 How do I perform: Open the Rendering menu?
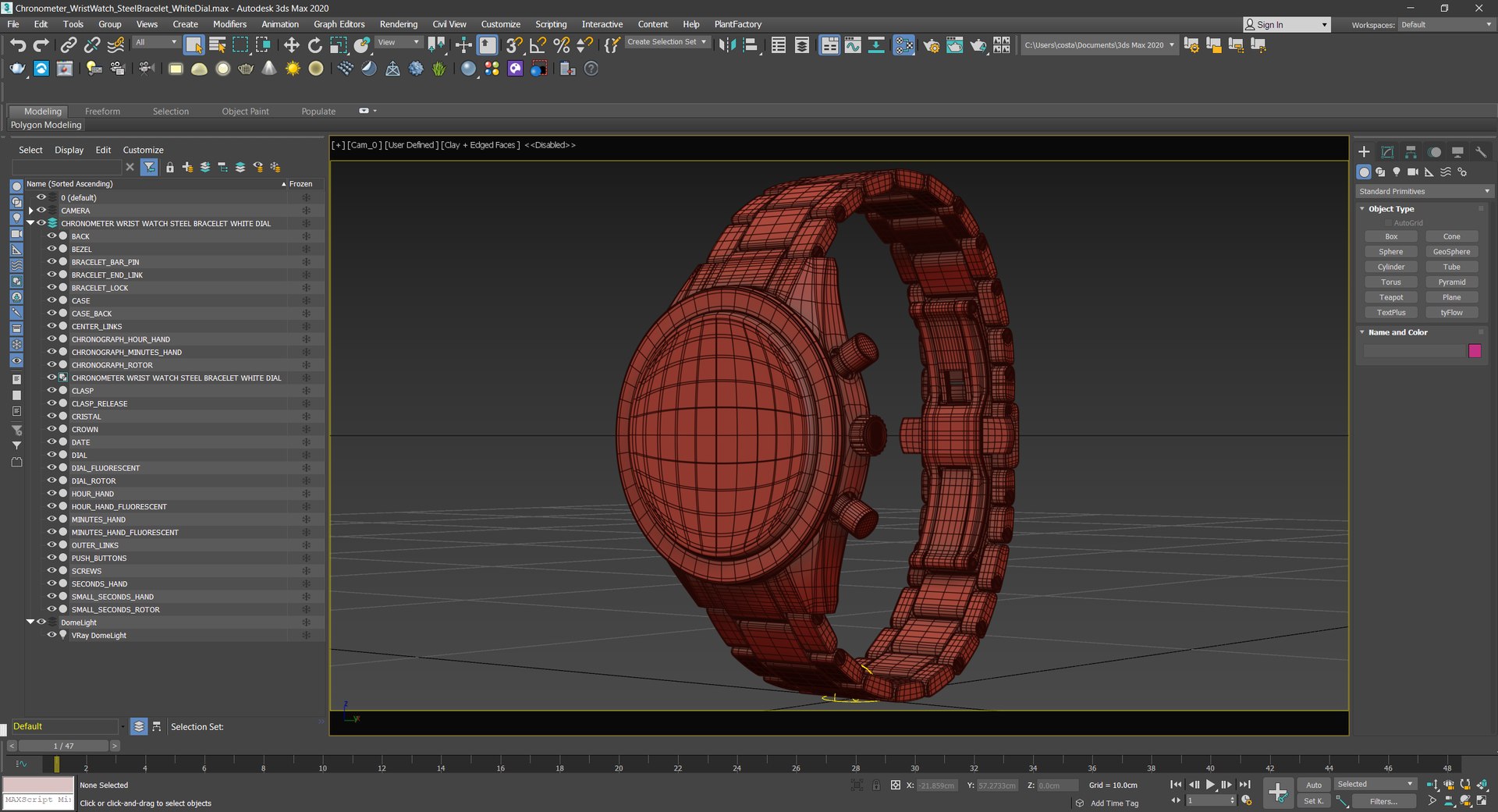point(398,24)
